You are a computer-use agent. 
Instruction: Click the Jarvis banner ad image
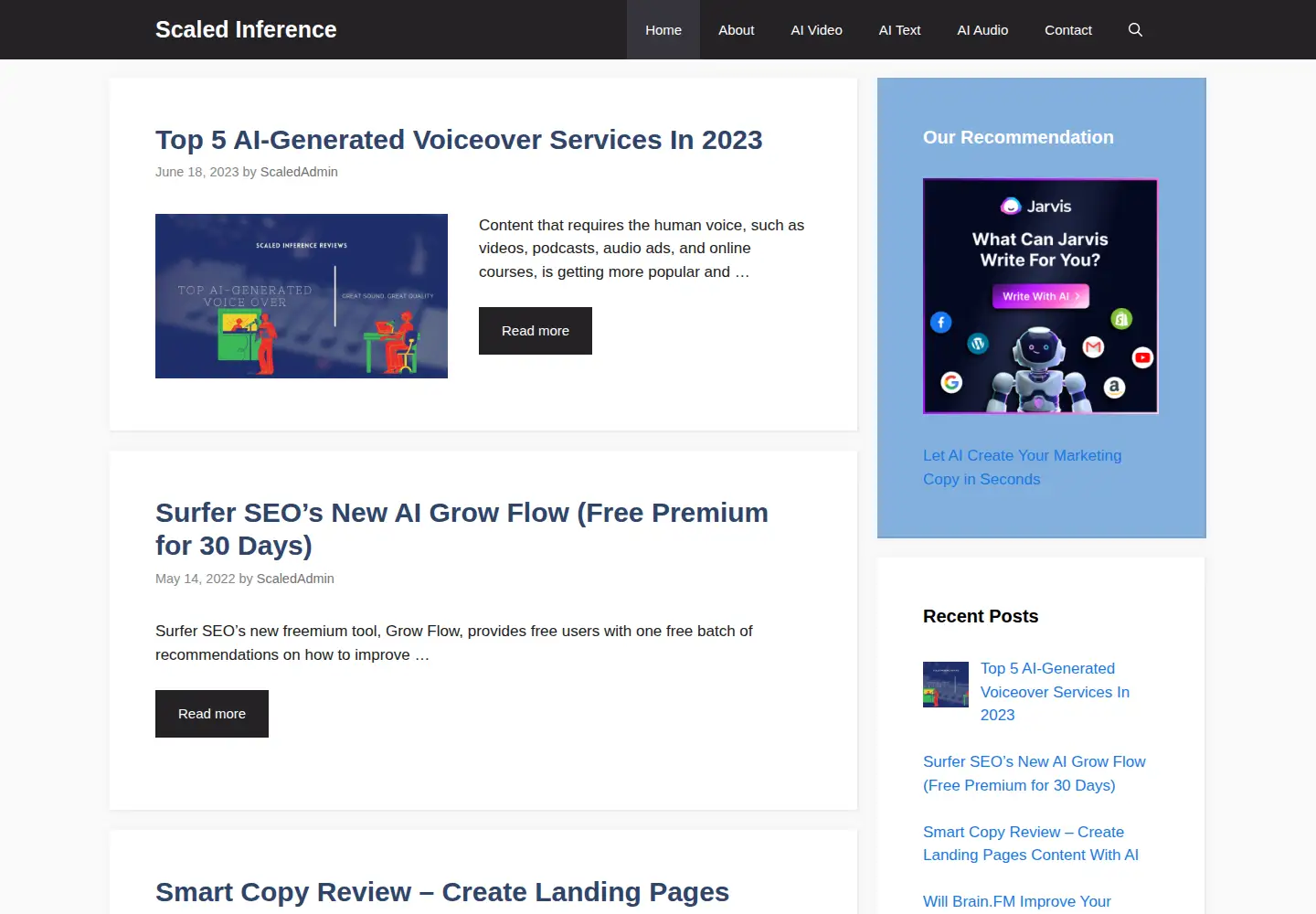1040,296
